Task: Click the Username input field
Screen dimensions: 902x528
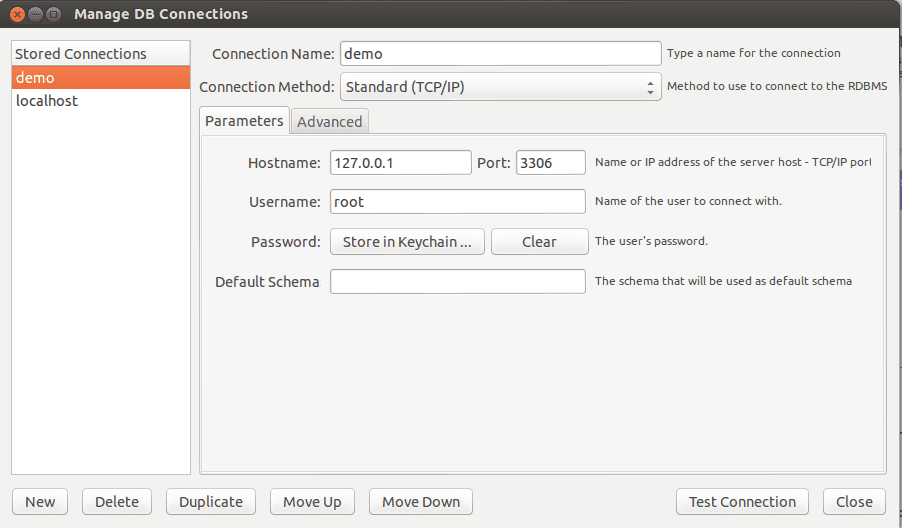Action: pos(458,202)
